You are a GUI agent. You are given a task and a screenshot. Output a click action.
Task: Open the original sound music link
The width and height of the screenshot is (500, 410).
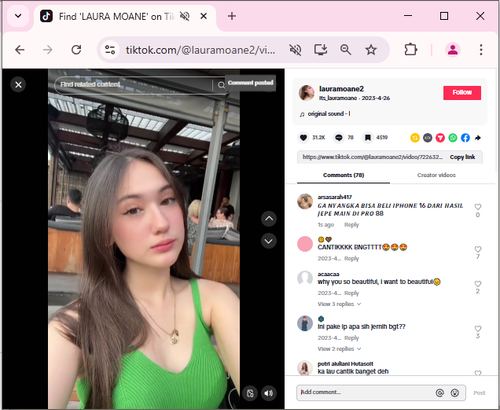click(329, 114)
